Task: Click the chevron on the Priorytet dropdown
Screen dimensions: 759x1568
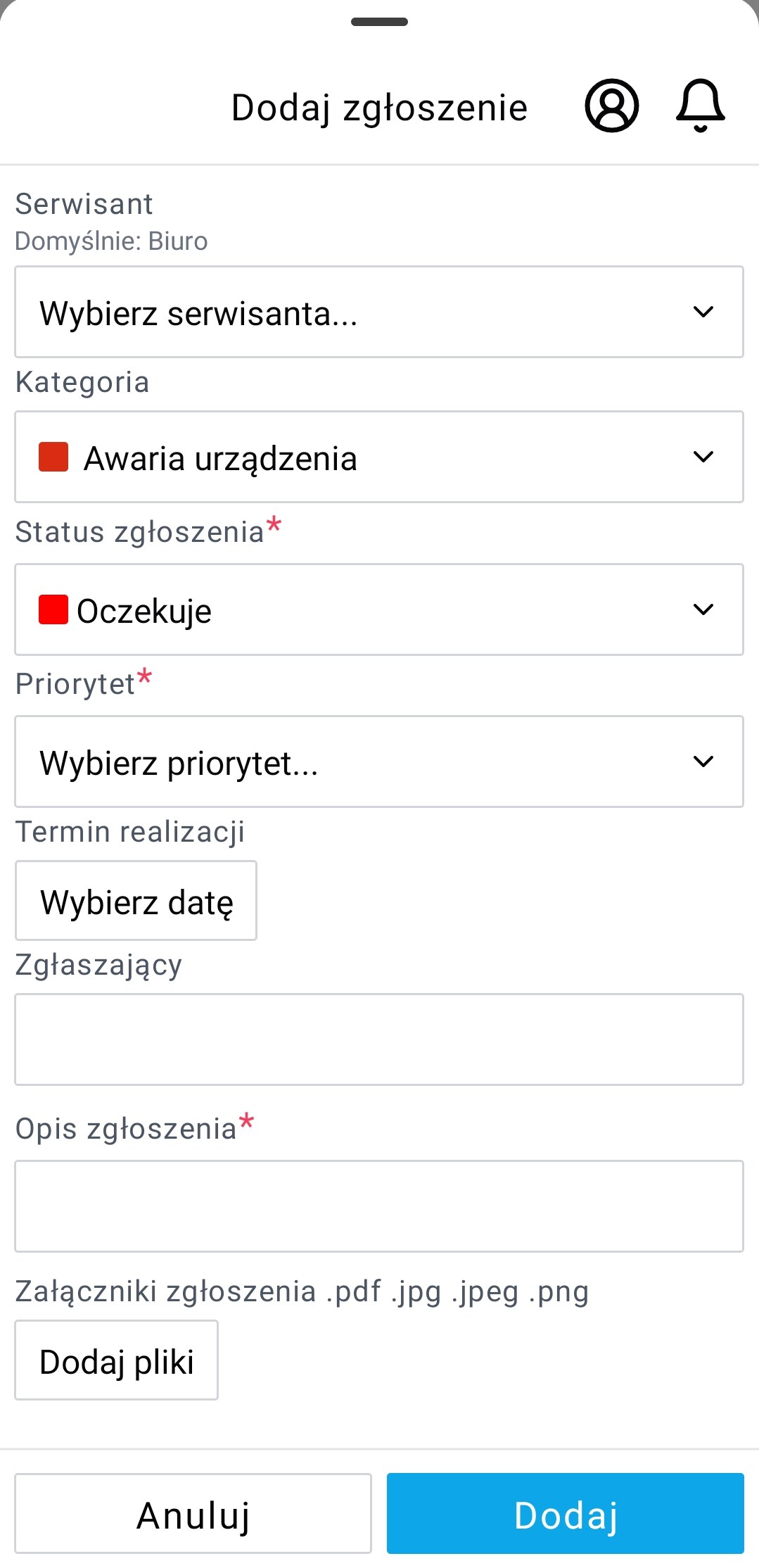Action: pyautogui.click(x=704, y=761)
